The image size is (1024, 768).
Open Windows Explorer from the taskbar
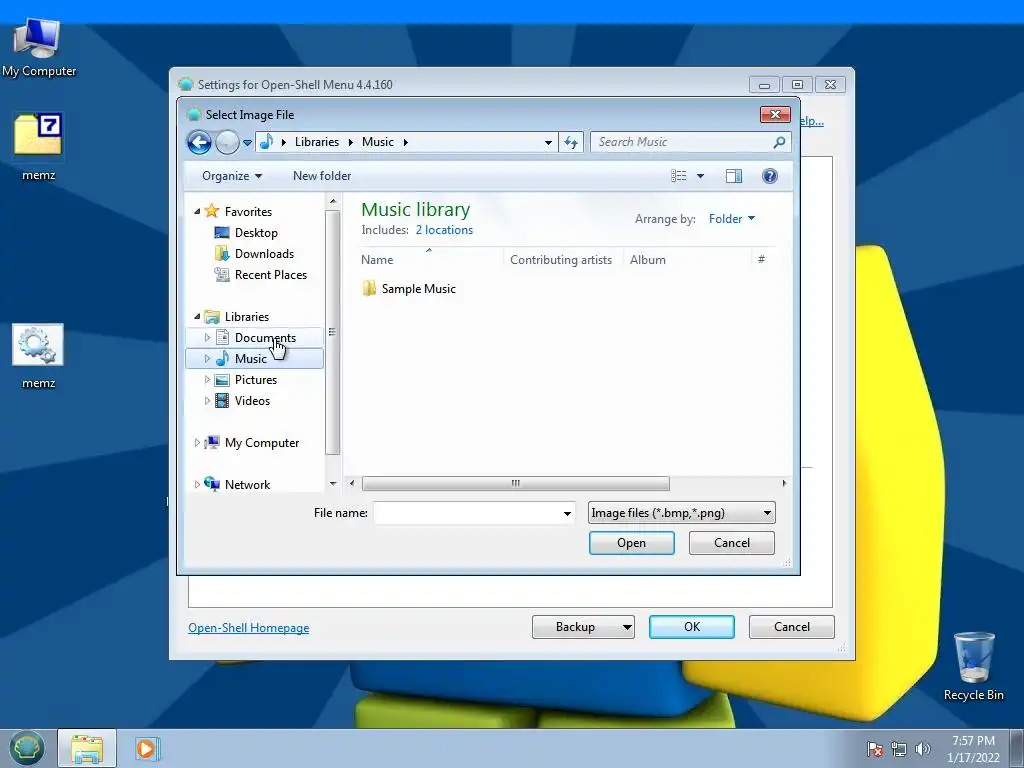[x=87, y=748]
